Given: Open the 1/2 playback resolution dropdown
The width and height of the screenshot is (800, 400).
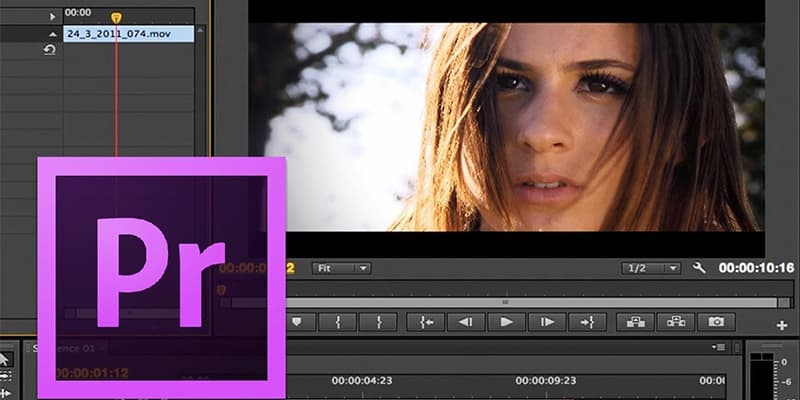Looking at the screenshot, I should [x=651, y=268].
